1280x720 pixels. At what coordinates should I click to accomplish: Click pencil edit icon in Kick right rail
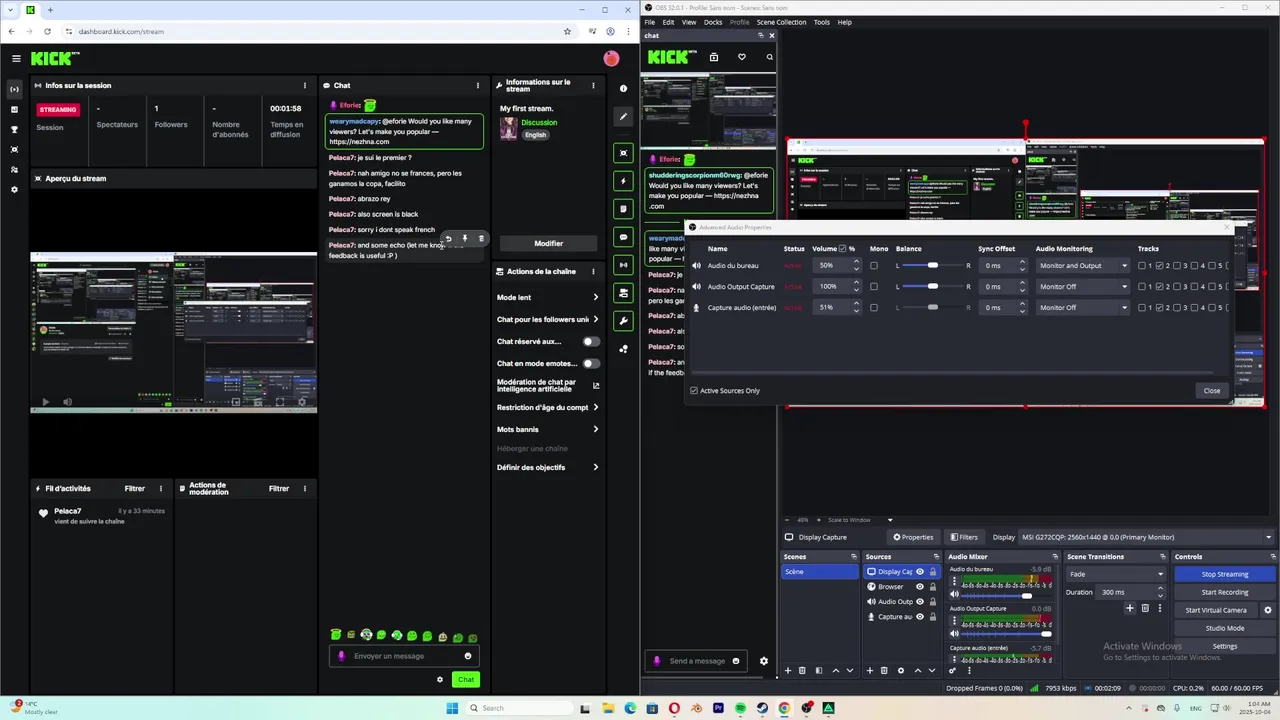tap(623, 116)
